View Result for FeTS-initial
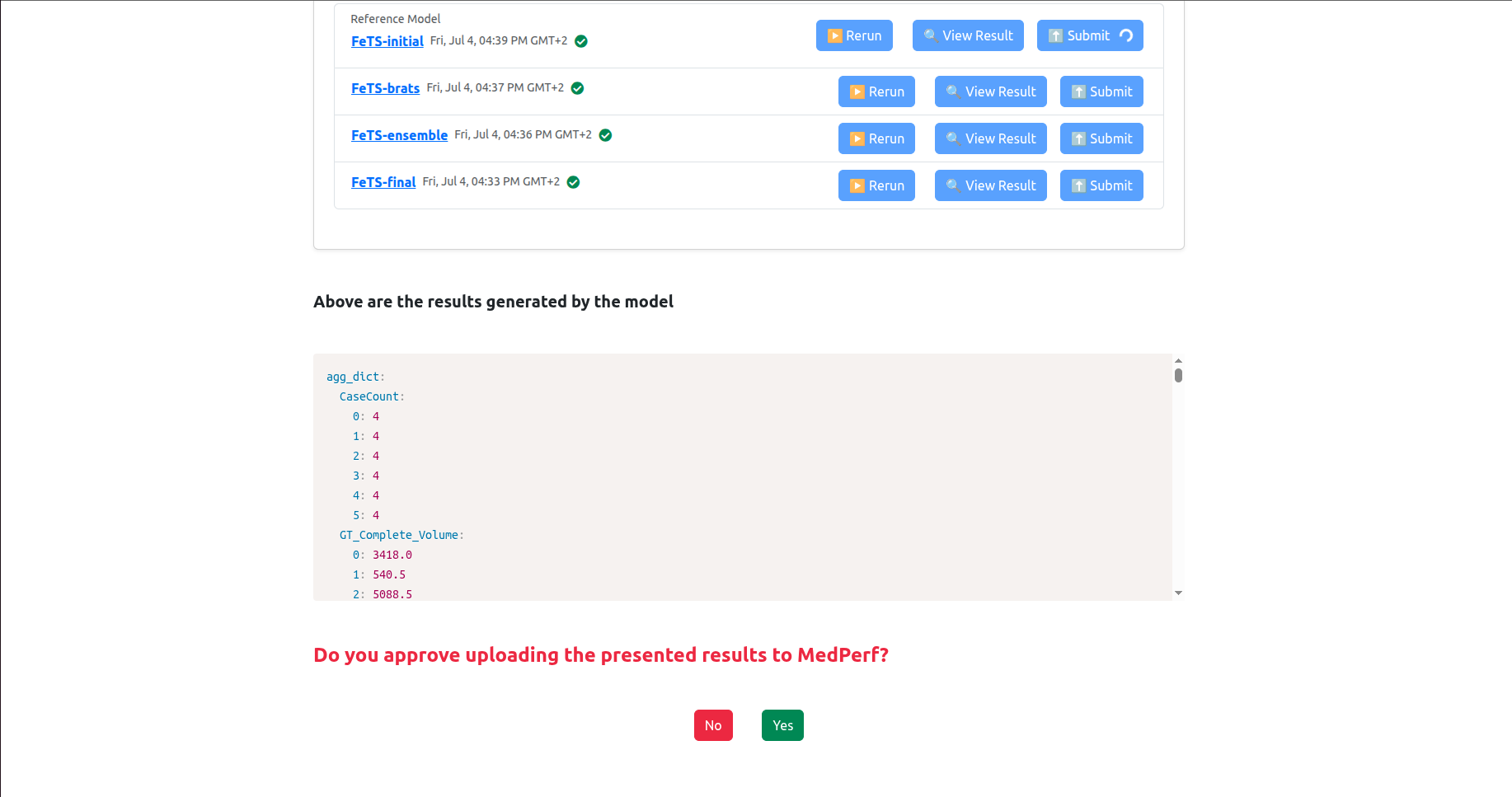The height and width of the screenshot is (797, 1512). point(968,35)
